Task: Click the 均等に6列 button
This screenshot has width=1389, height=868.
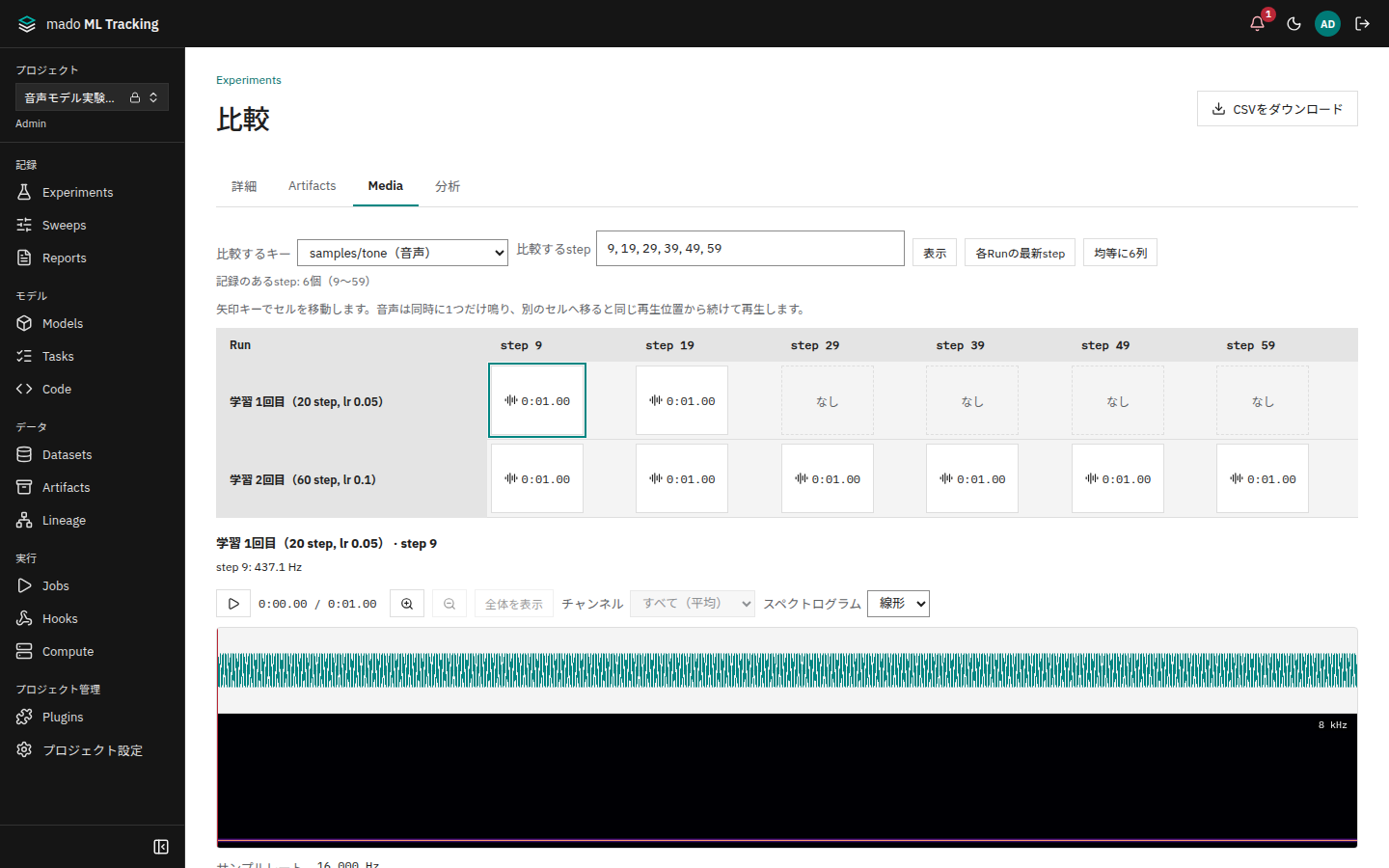Action: click(1120, 253)
